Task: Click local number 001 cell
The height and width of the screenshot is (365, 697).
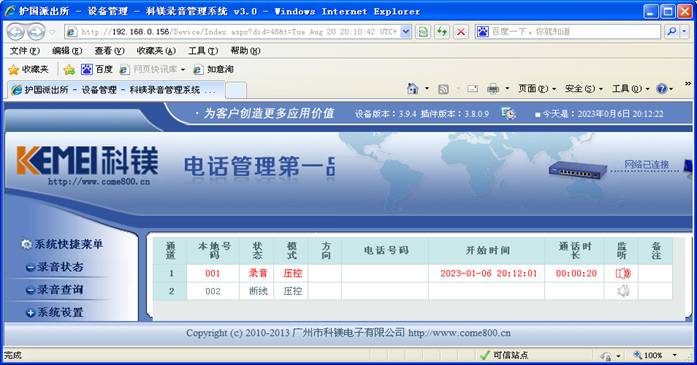Action: (213, 273)
